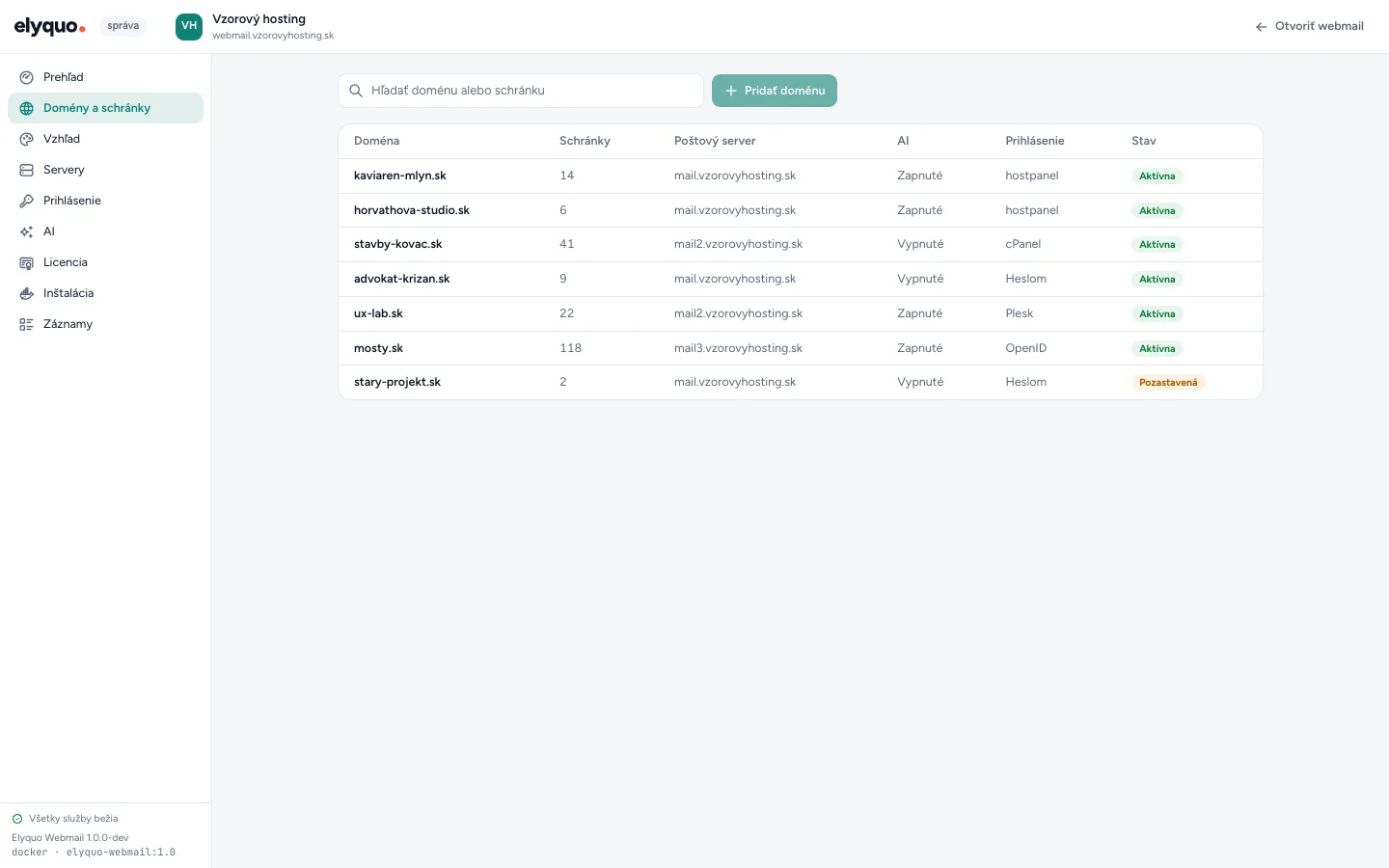Image resolution: width=1389 pixels, height=868 pixels.
Task: Select the horvathova-studio.sk domain name
Action: click(412, 210)
